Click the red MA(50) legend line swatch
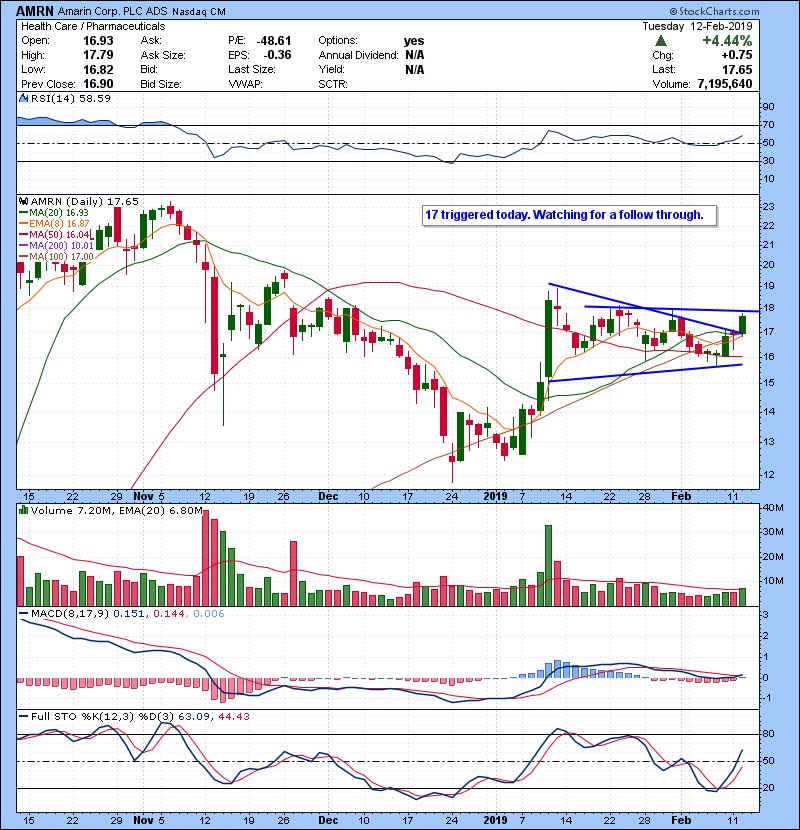This screenshot has height=830, width=800. (23, 234)
